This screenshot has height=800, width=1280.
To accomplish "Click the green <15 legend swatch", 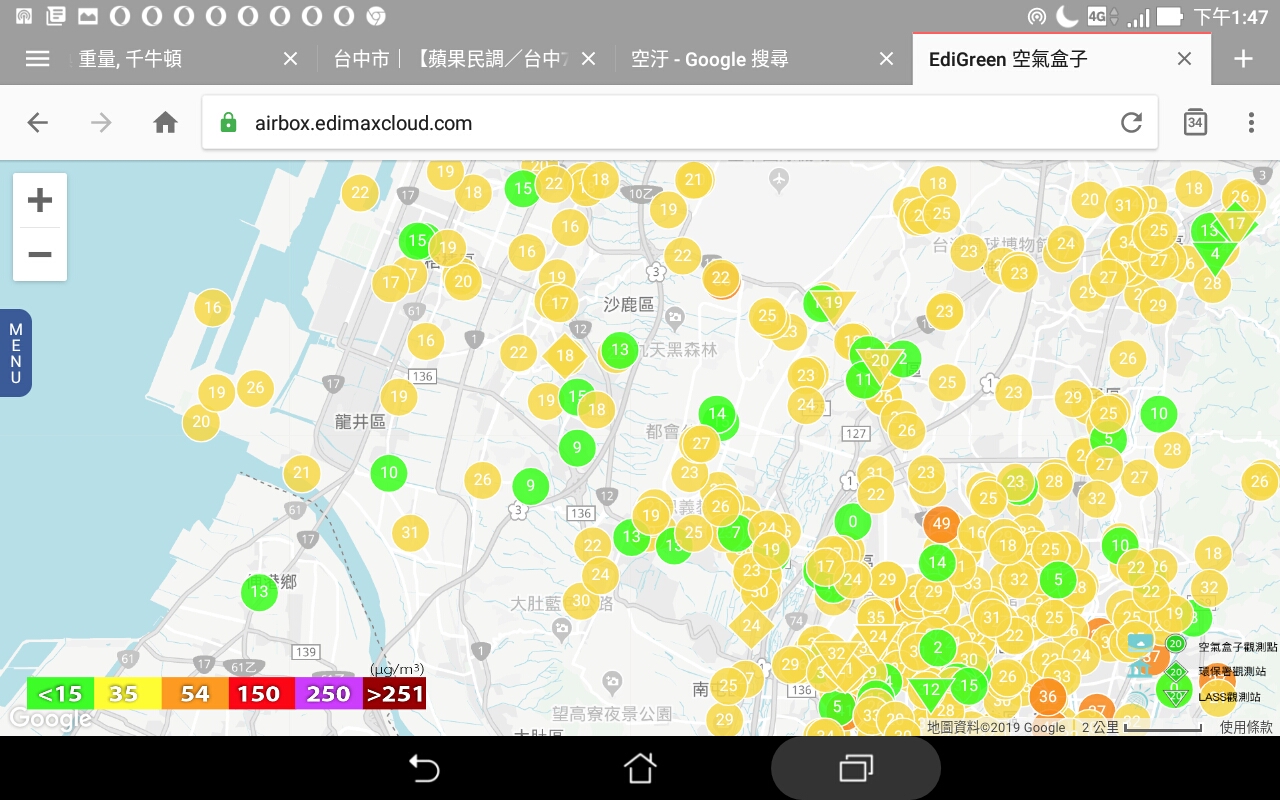I will [x=60, y=693].
